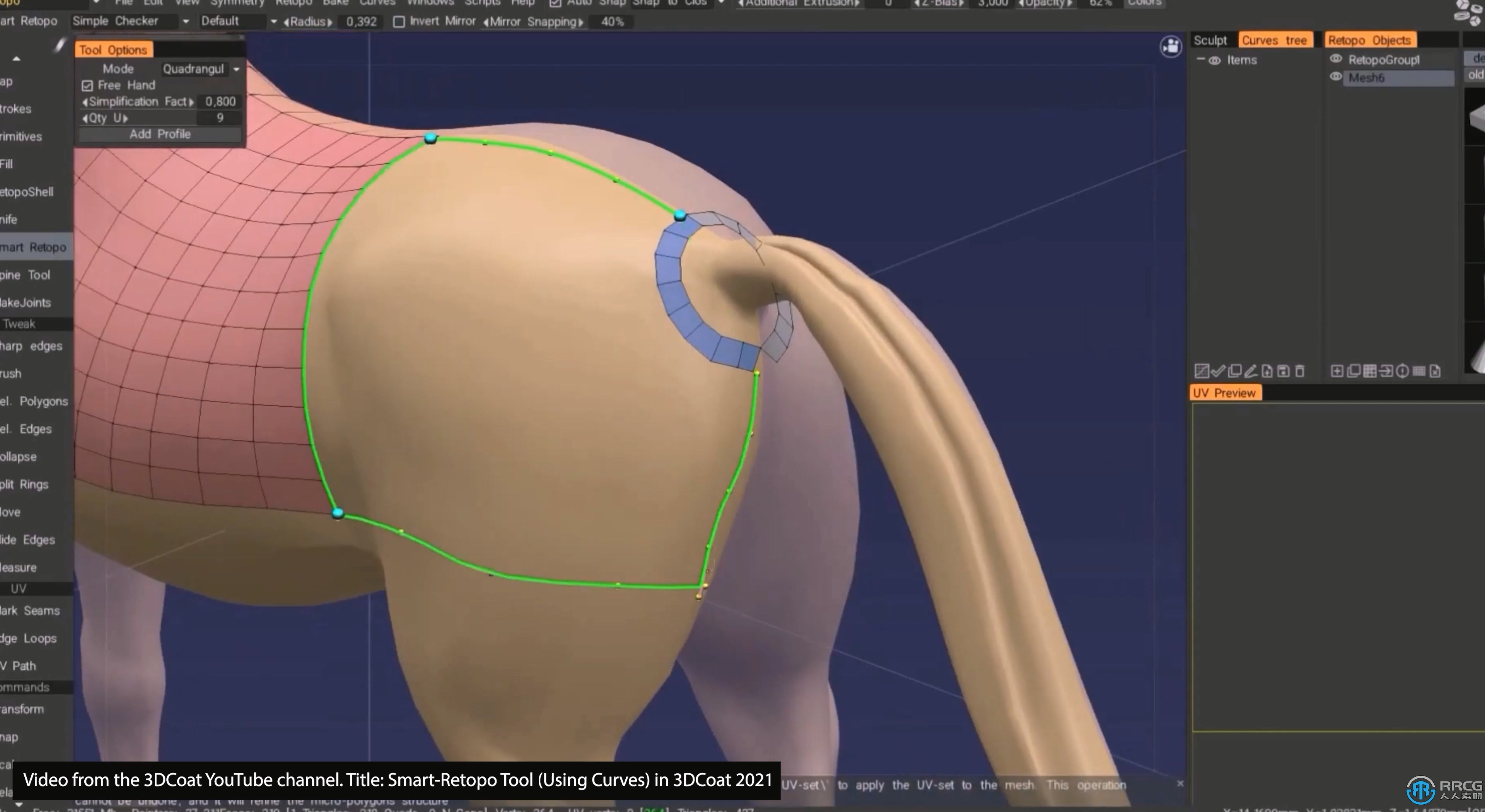Hide the Mesh6 layer via eye icon

[1336, 77]
